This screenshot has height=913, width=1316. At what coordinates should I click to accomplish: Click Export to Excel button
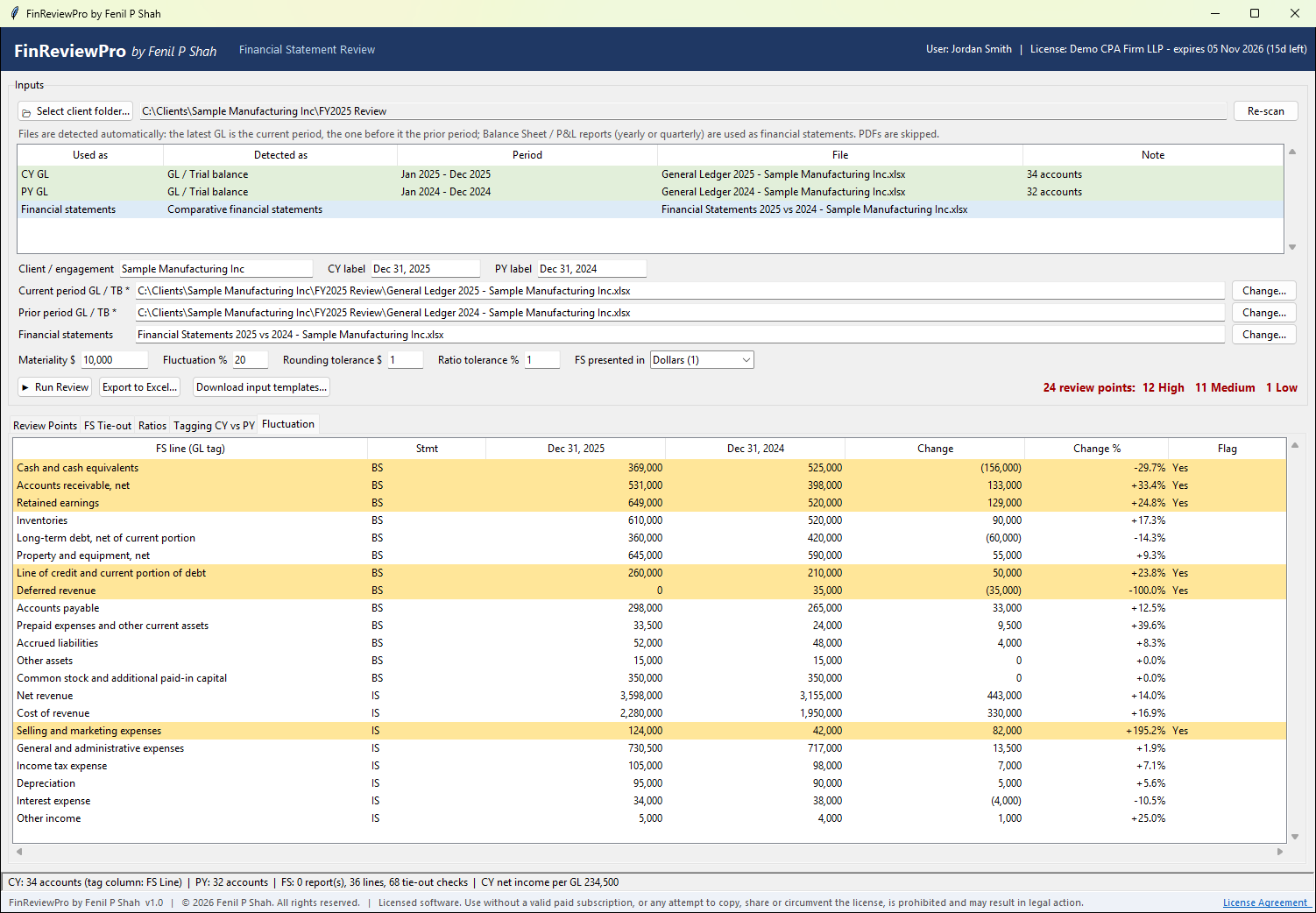[x=140, y=387]
